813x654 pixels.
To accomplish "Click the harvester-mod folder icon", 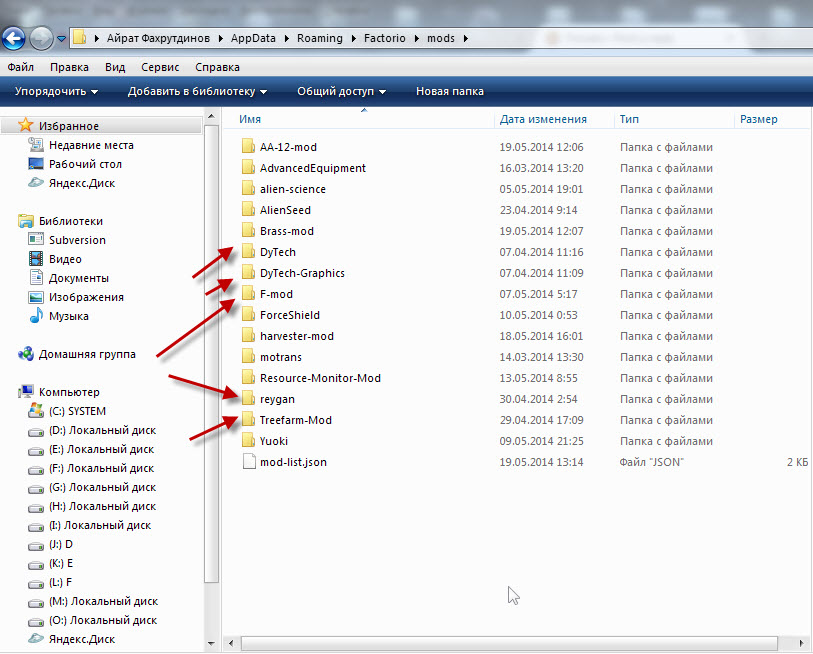I will coord(248,336).
